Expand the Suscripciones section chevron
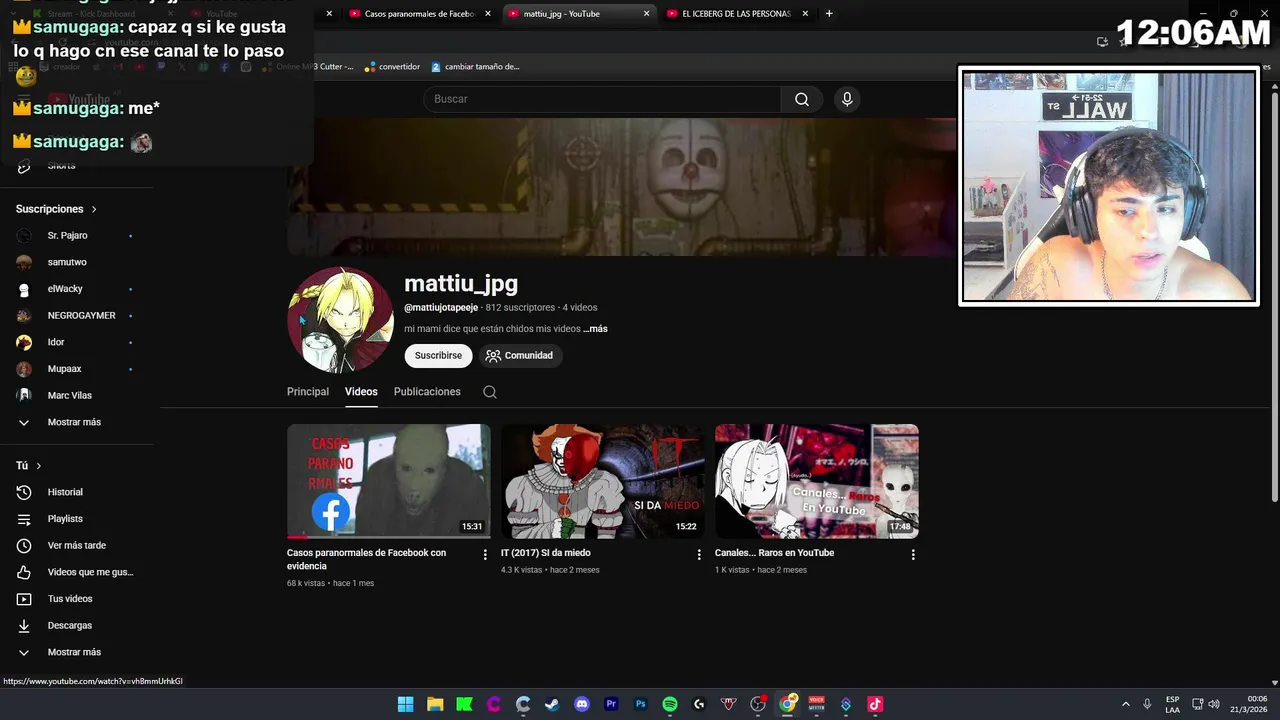 (94, 209)
